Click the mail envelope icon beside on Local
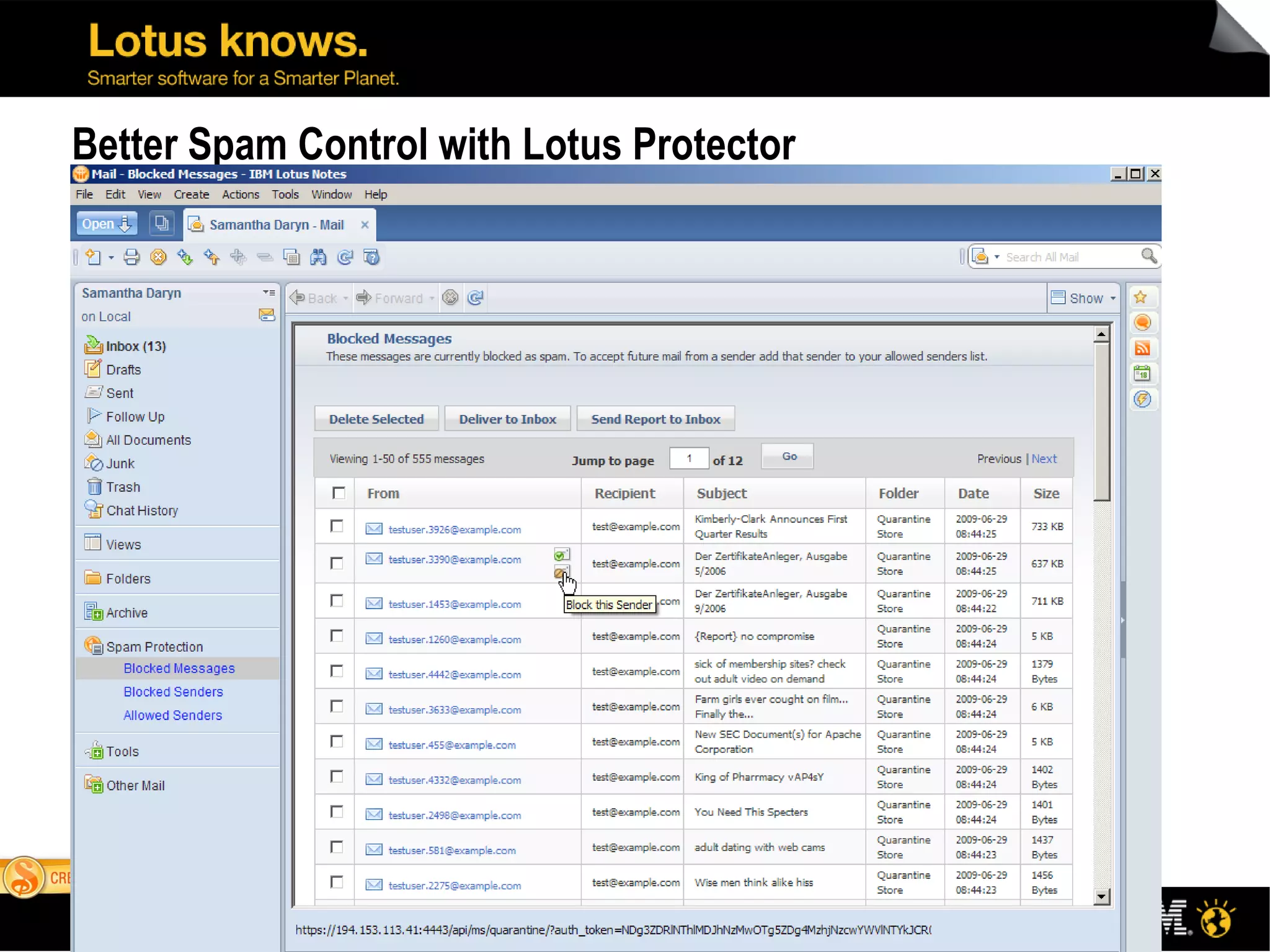Screen dimensions: 1270x952 click(x=267, y=315)
